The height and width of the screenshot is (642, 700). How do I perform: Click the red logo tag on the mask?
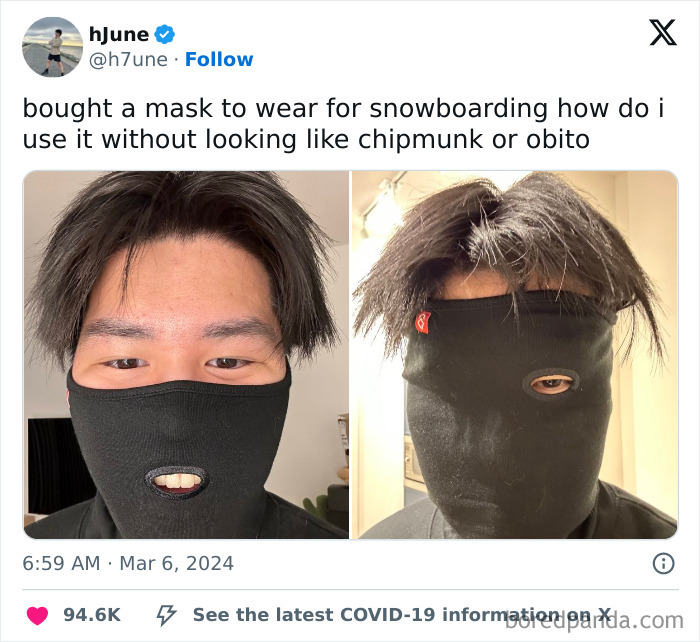click(423, 322)
